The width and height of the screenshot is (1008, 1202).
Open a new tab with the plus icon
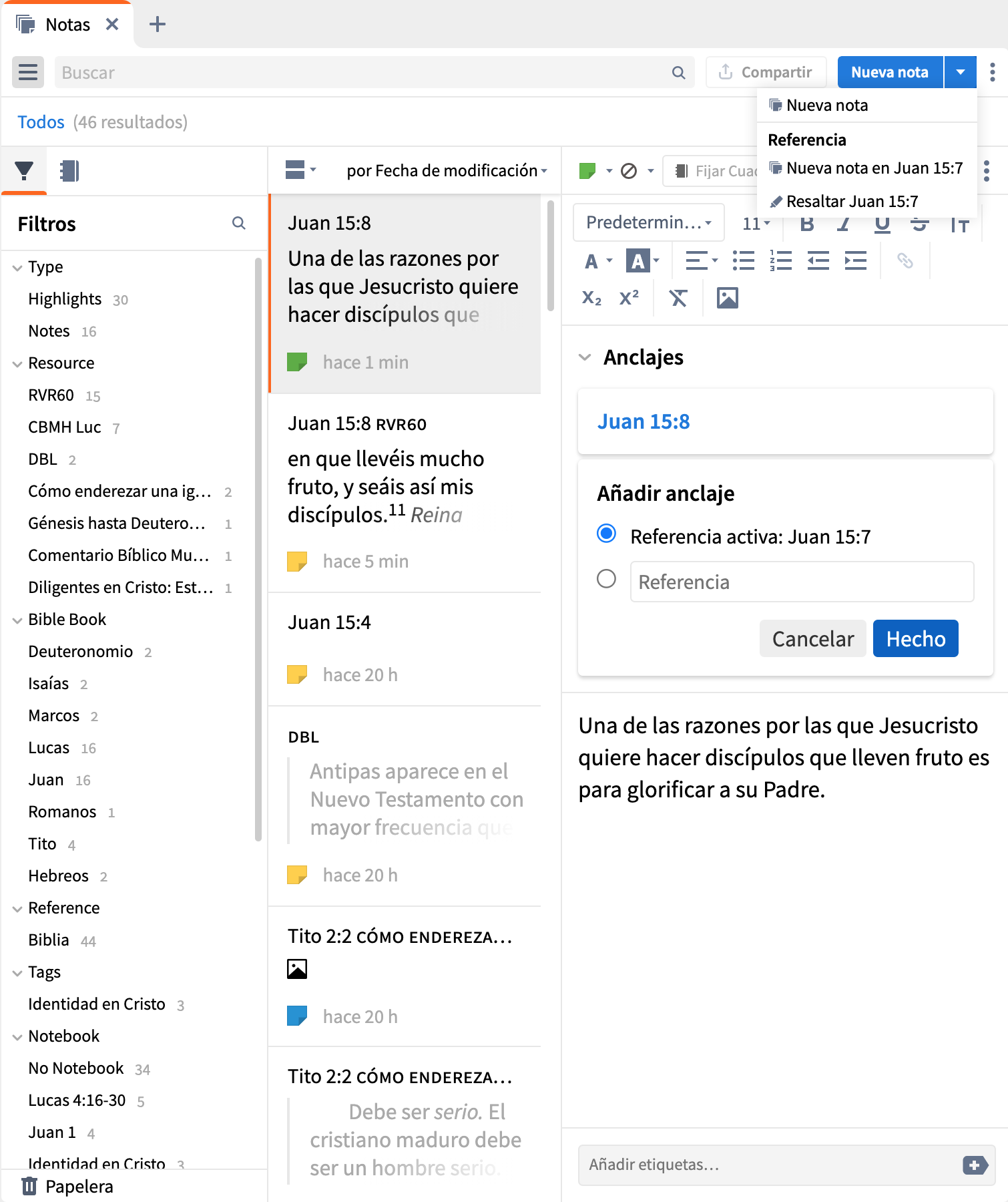pos(158,25)
